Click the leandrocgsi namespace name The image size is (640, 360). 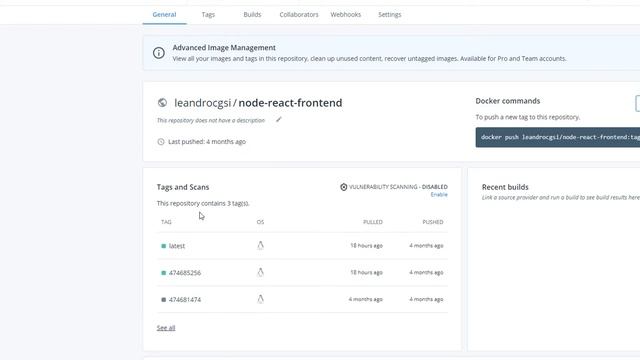pos(202,103)
